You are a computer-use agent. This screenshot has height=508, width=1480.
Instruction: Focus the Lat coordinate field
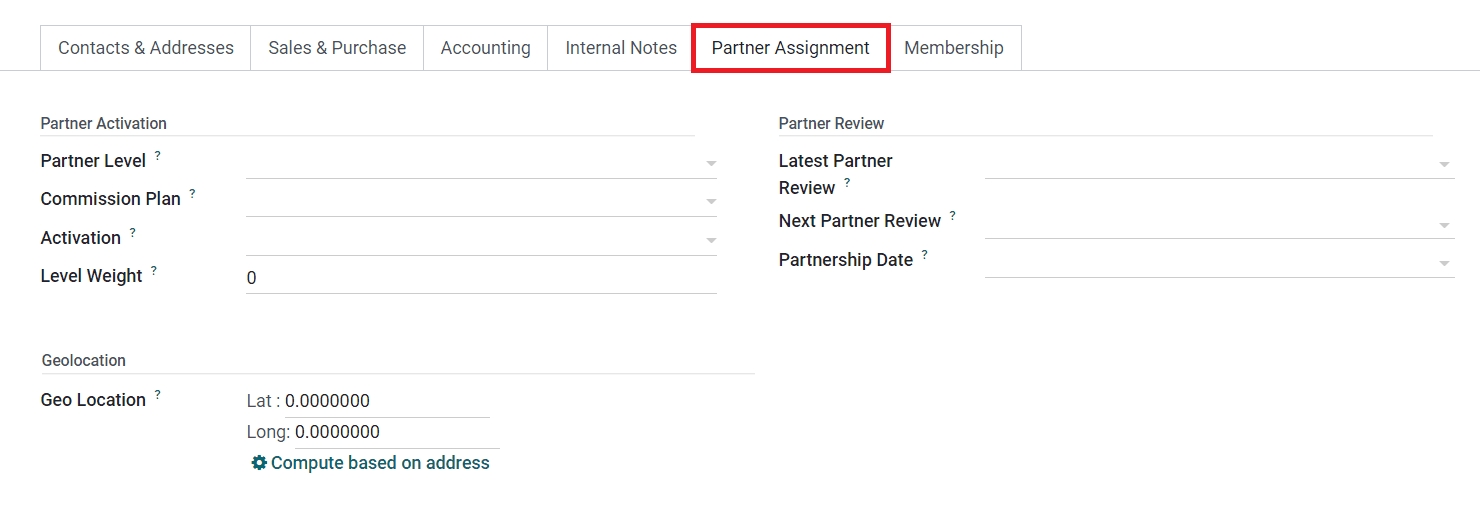tap(386, 401)
